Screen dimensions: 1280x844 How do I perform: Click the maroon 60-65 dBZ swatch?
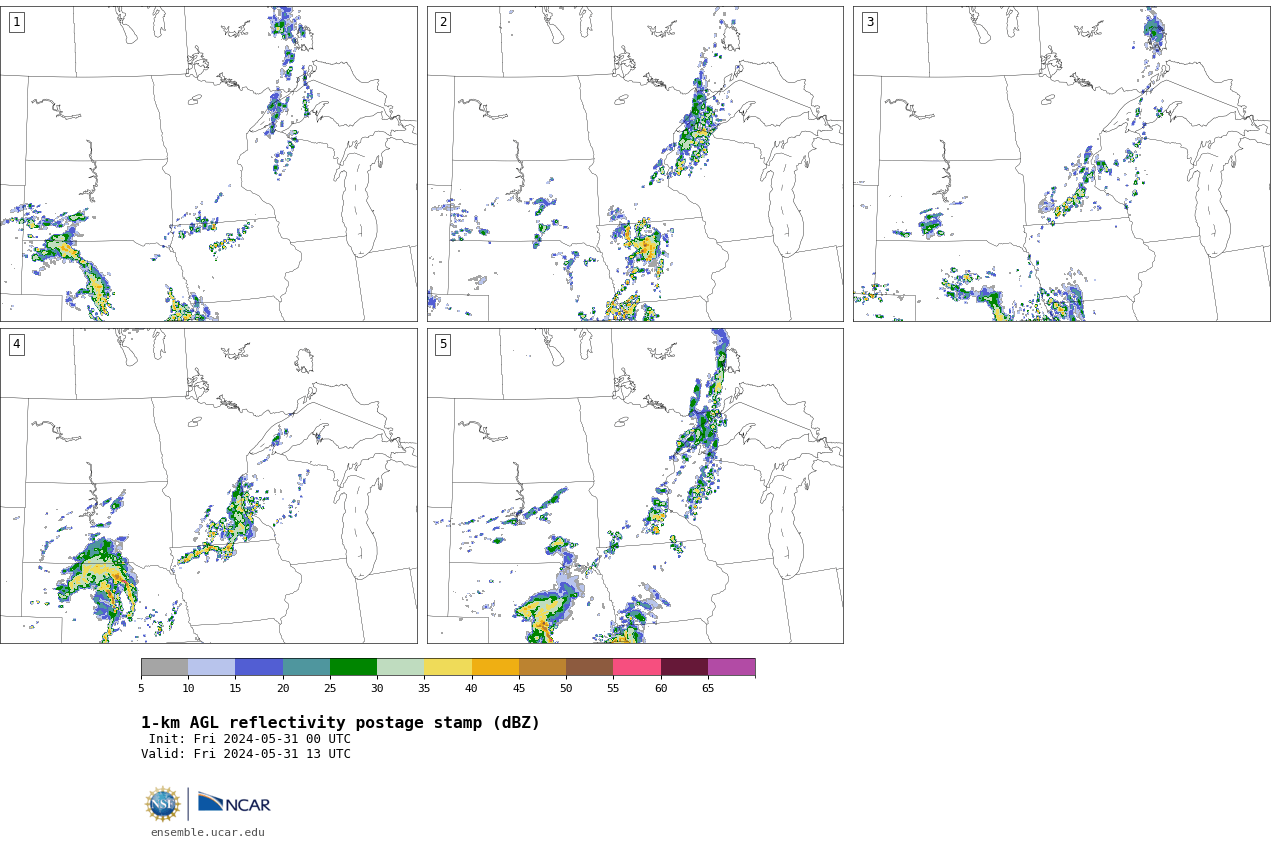(684, 667)
